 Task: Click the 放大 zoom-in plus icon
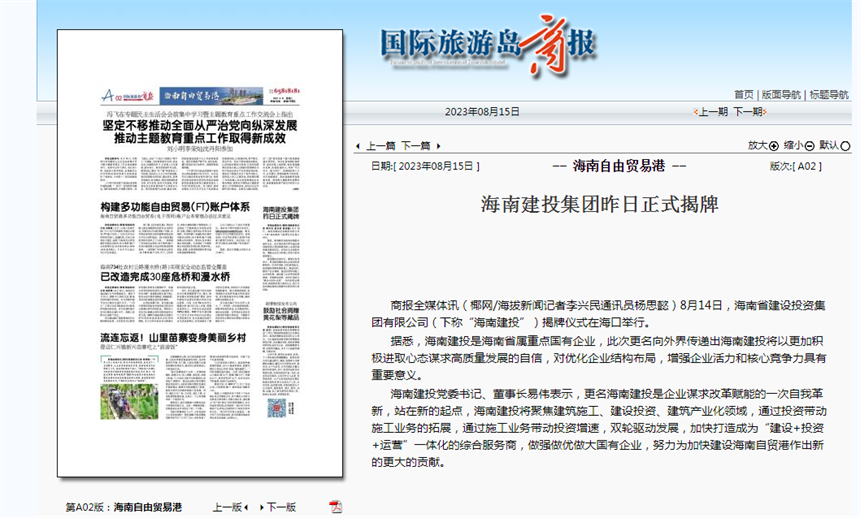[x=773, y=146]
